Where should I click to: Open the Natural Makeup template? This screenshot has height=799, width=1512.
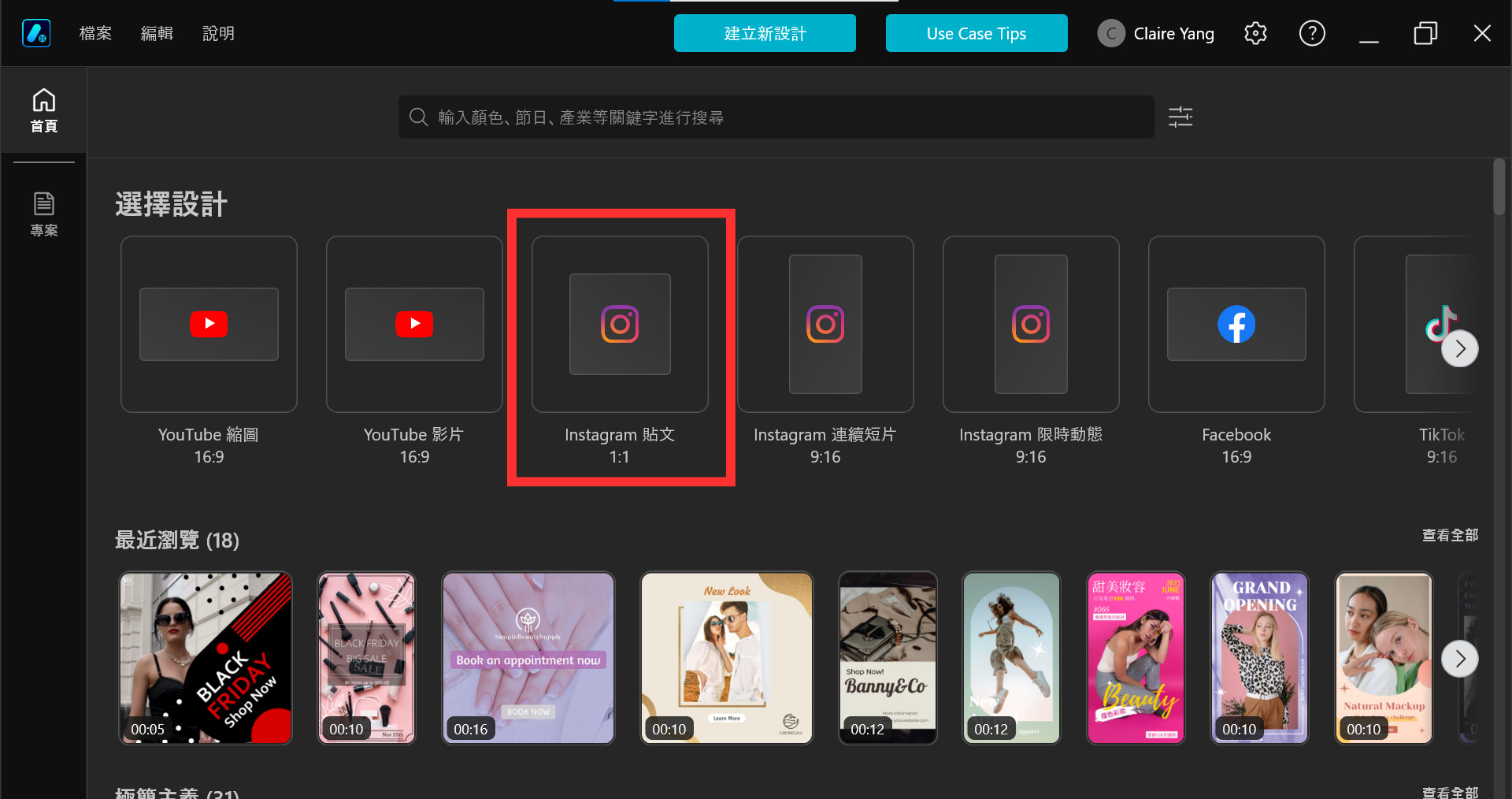tap(1384, 658)
